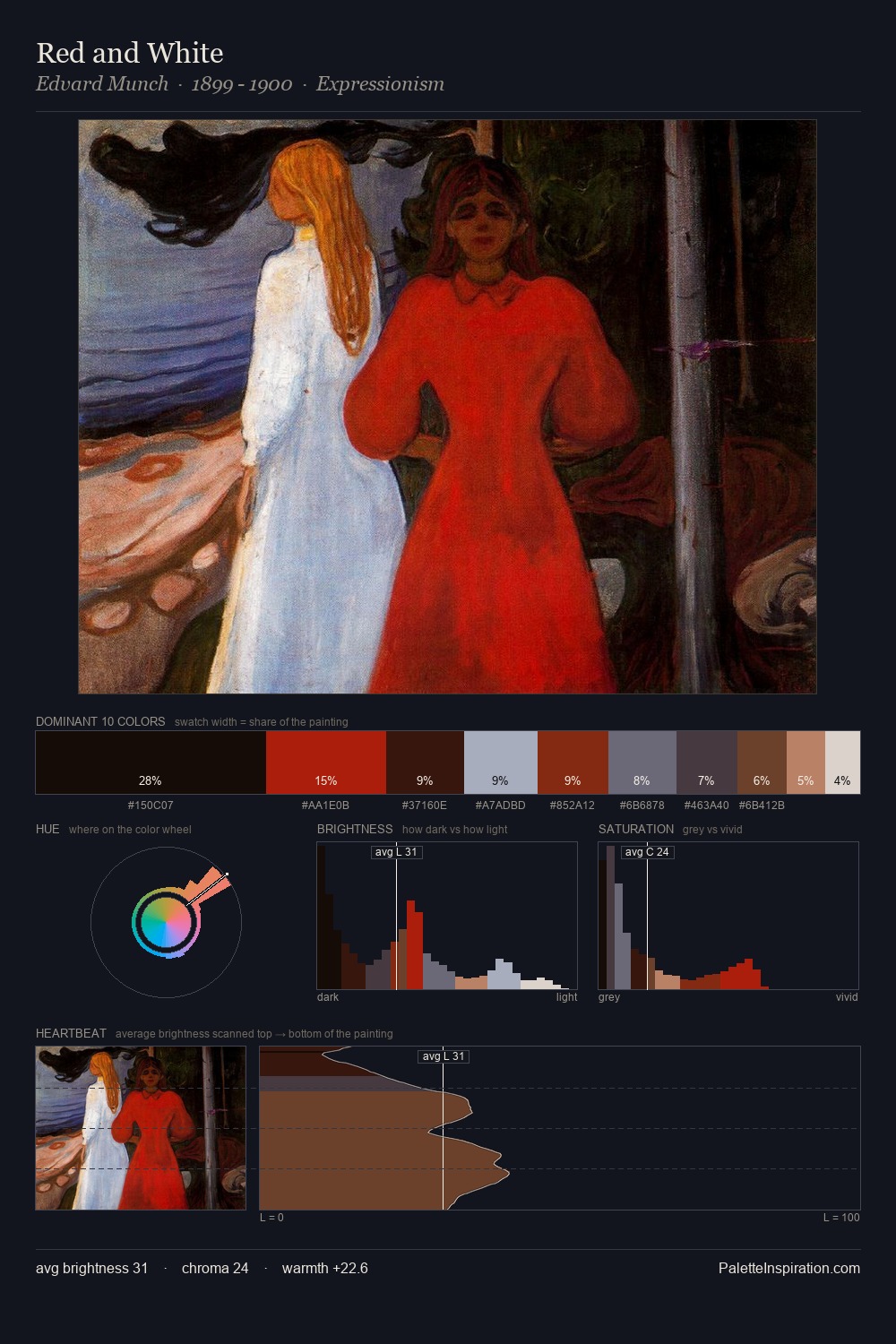Click the brightness histogram chart

(447, 916)
